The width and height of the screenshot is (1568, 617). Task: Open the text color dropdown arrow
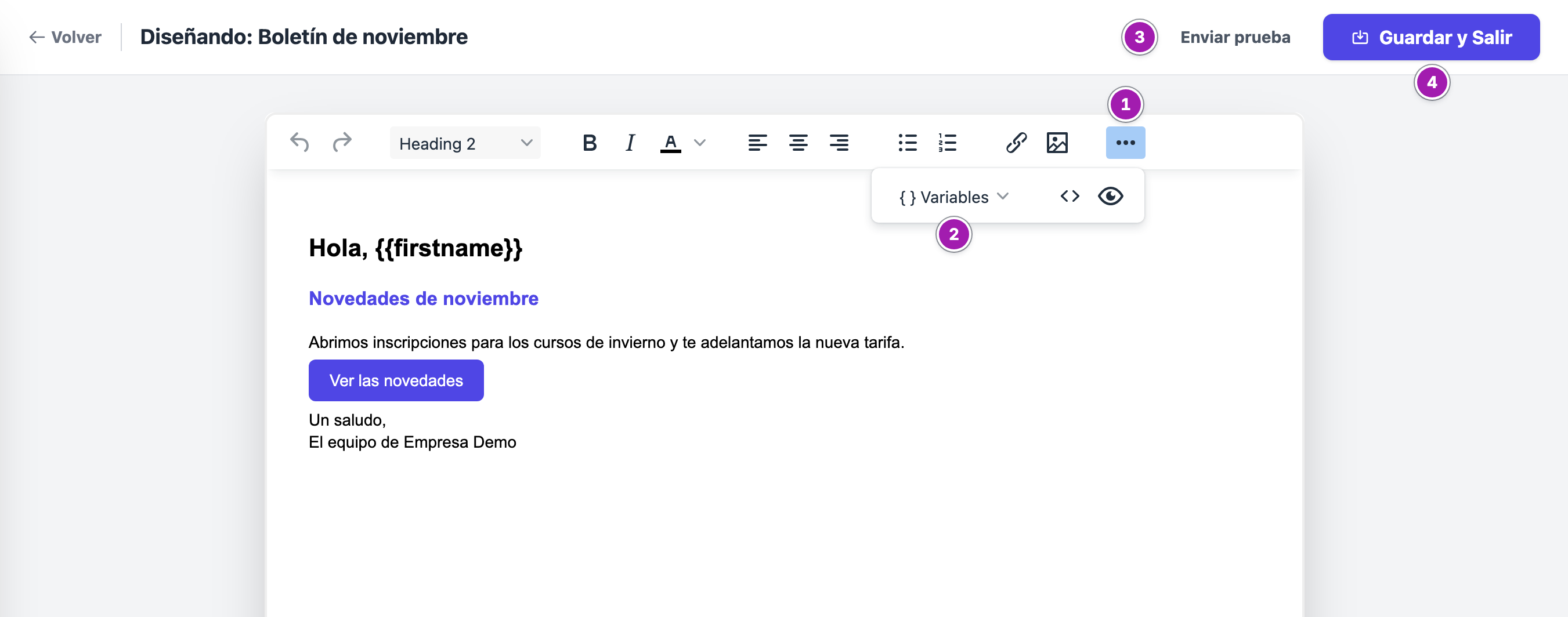[700, 143]
